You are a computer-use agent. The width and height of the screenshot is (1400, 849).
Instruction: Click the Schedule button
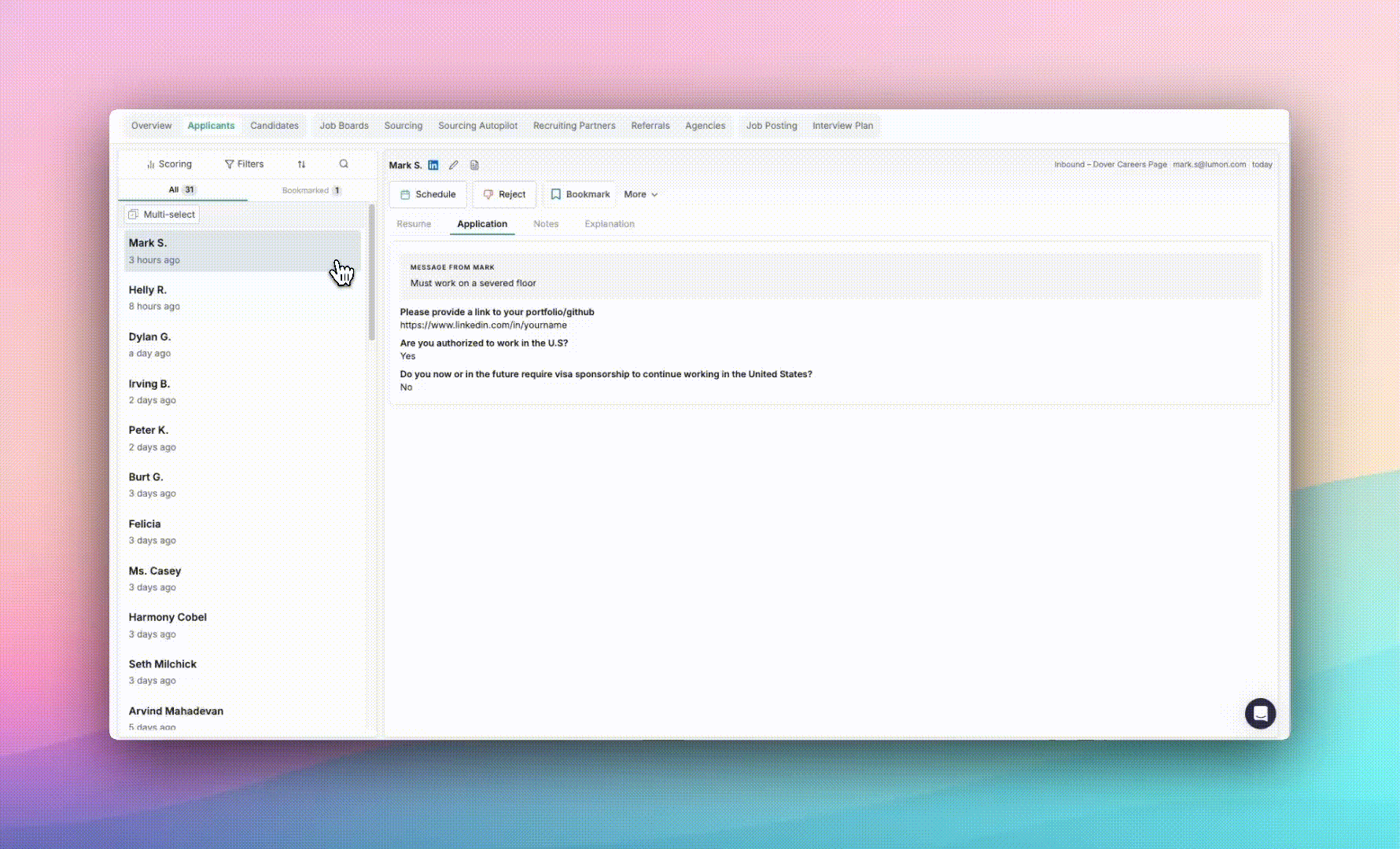[428, 194]
